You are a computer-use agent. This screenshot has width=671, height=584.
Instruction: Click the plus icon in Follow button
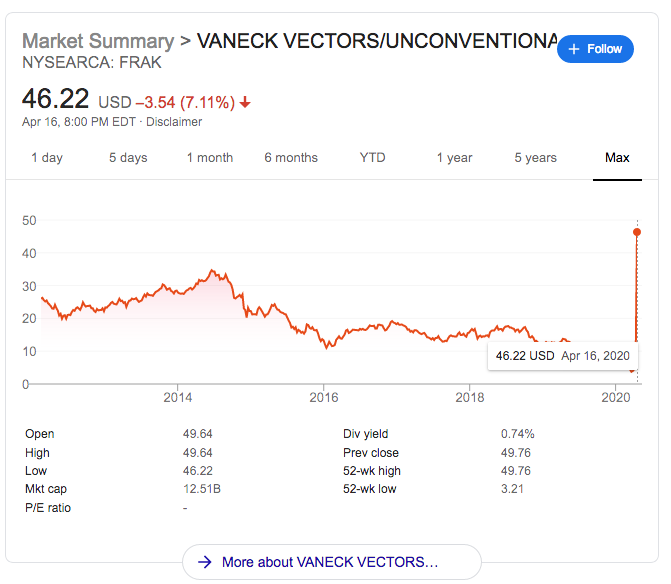click(x=574, y=49)
